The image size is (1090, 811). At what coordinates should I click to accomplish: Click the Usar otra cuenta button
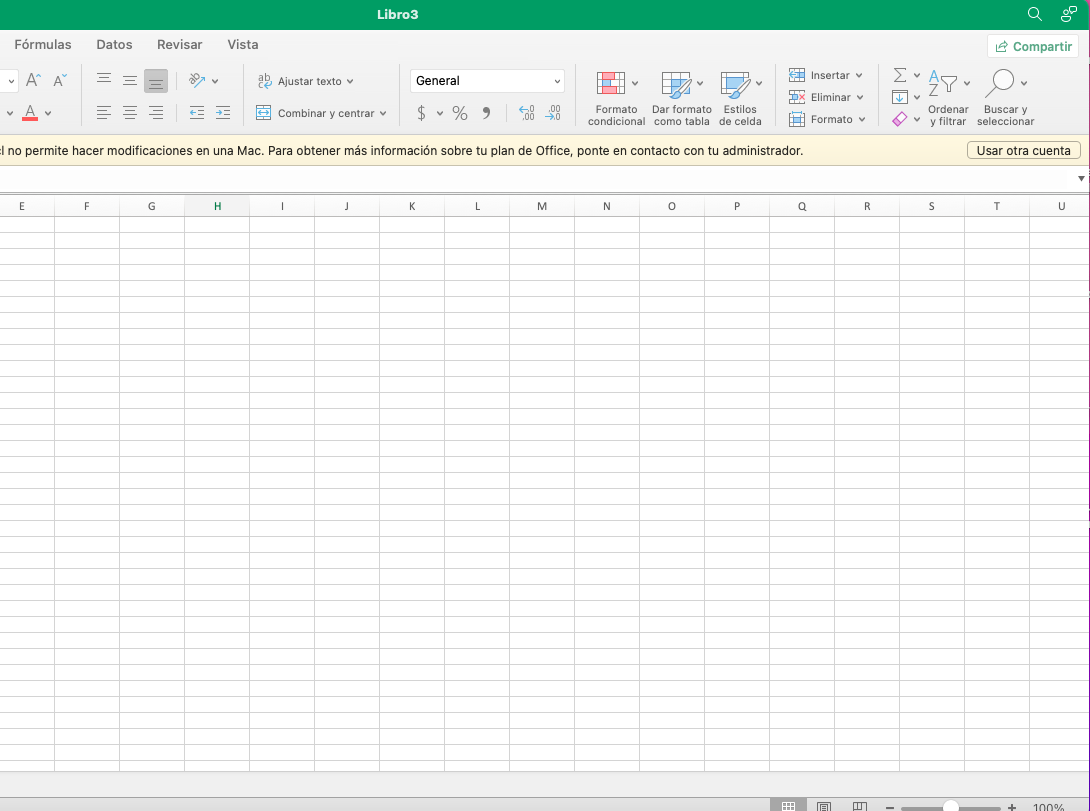click(1023, 150)
